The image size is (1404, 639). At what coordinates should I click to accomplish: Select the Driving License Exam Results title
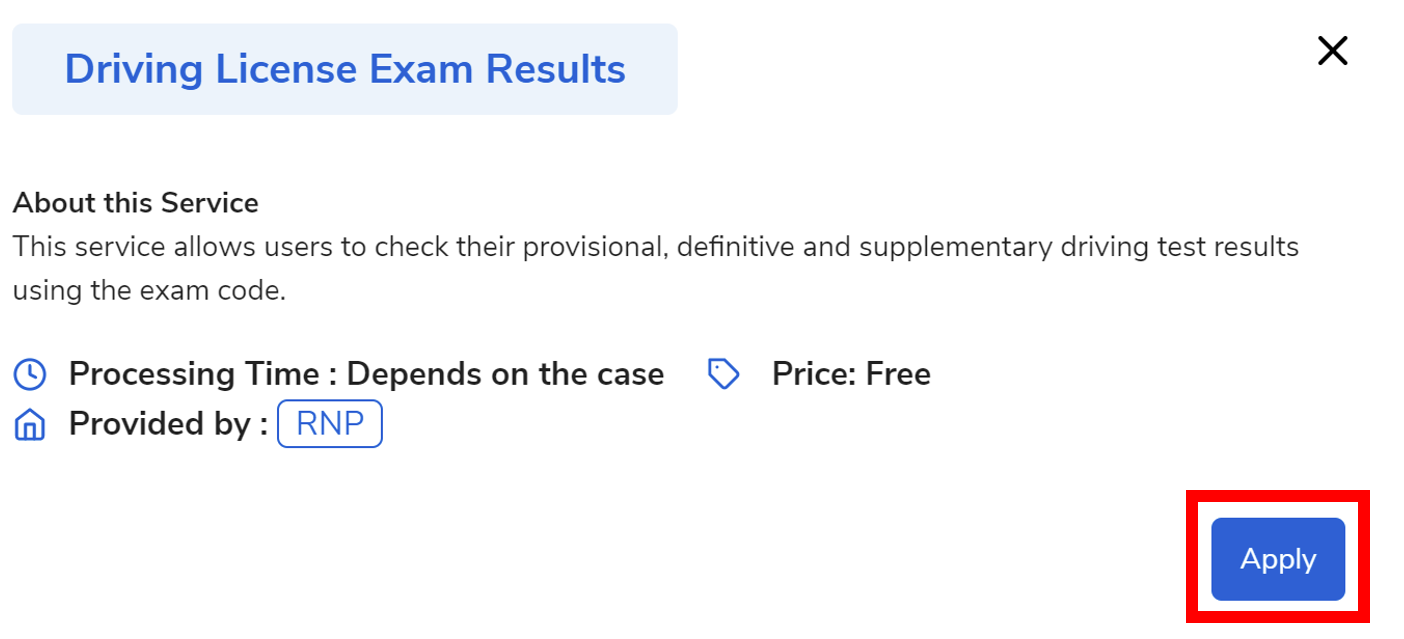pos(344,68)
